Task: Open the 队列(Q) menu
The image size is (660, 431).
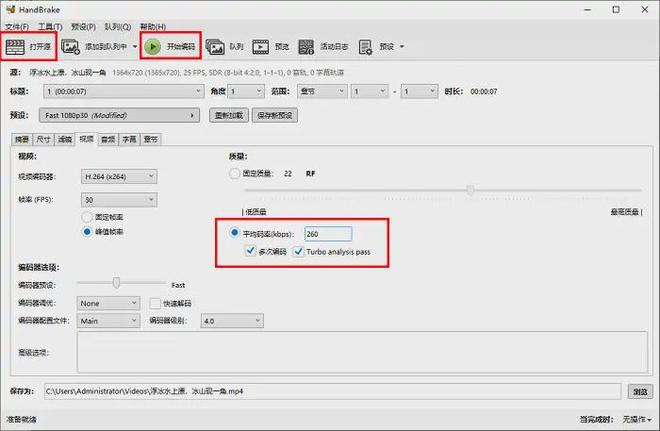Action: [118, 27]
